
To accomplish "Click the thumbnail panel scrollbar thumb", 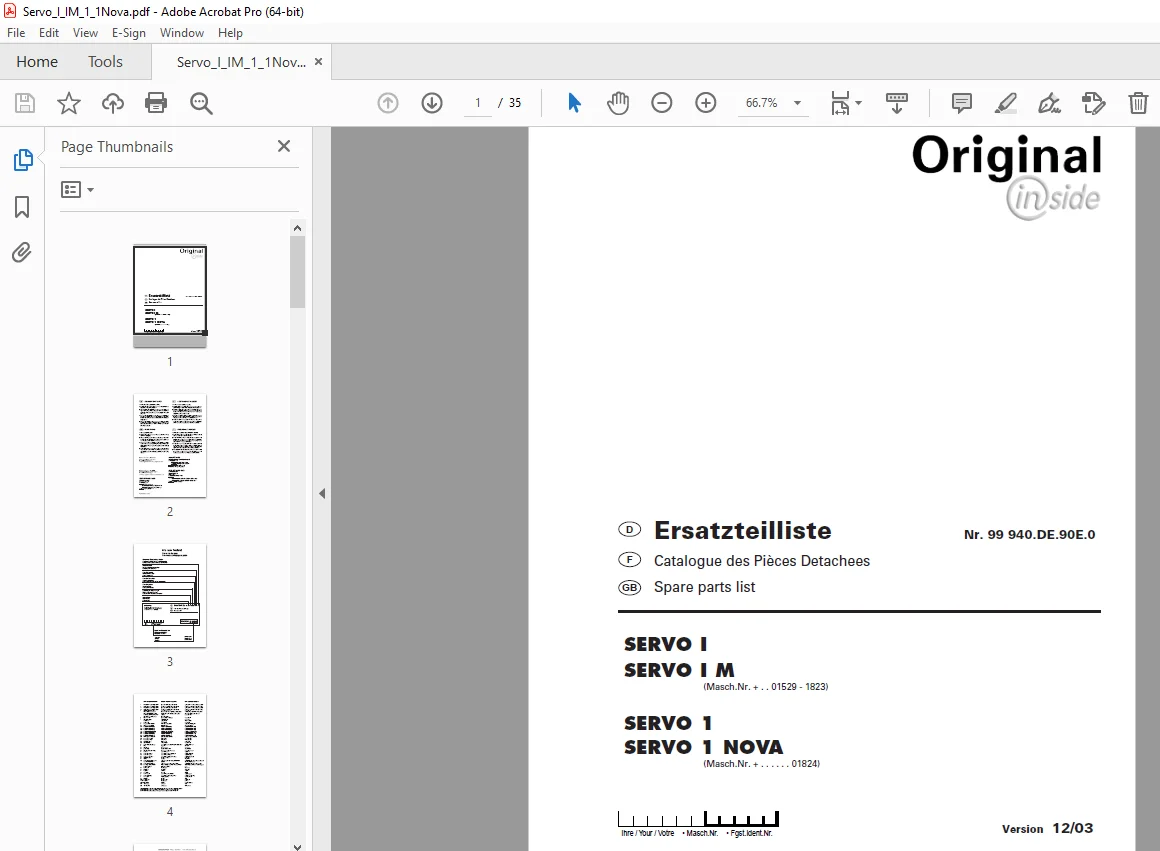I will pyautogui.click(x=297, y=272).
